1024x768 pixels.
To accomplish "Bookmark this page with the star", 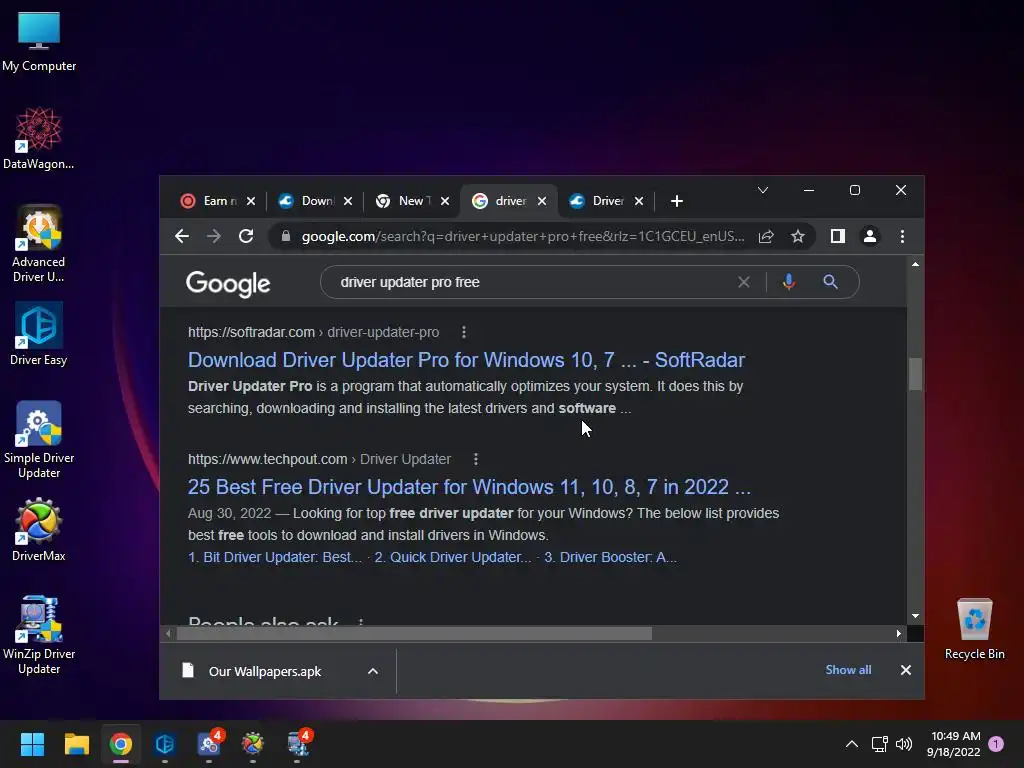I will (x=797, y=236).
